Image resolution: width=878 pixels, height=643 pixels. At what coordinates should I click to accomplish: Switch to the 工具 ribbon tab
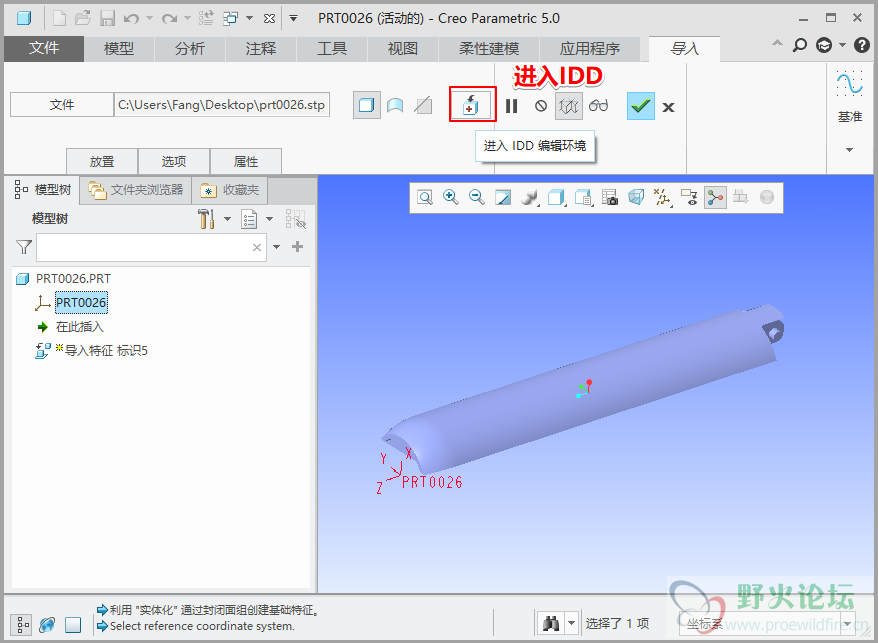tap(332, 49)
